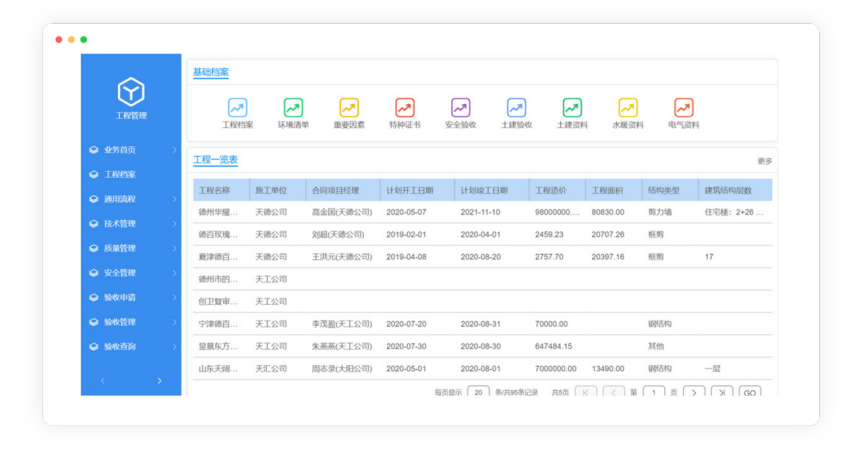Open the yellow 重要因素 icon
This screenshot has height=452, width=863.
pos(349,108)
